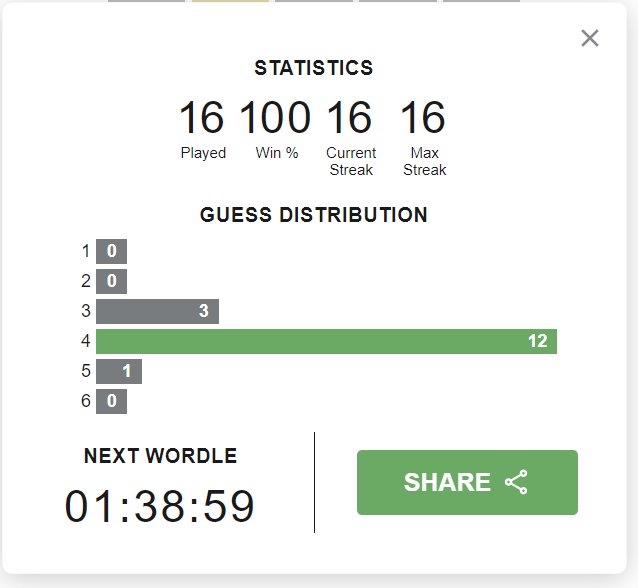The height and width of the screenshot is (588, 638).
Task: Click the 100 Win % value
Action: click(276, 118)
